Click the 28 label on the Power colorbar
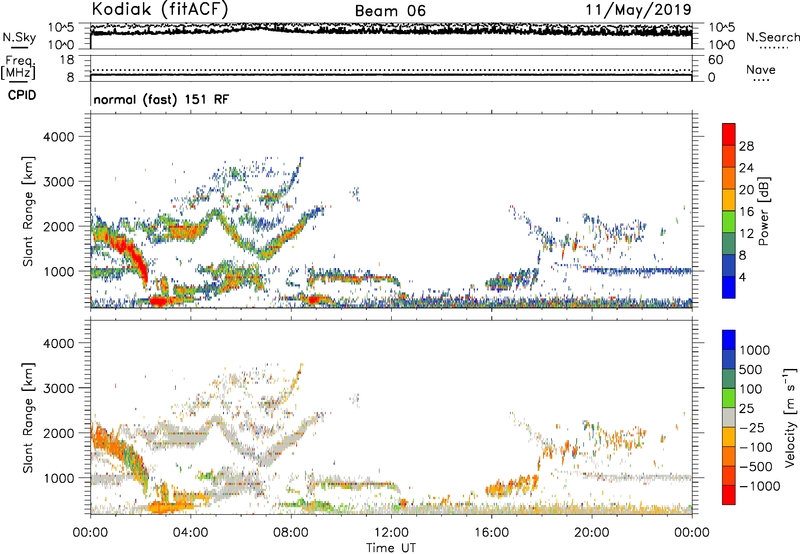The width and height of the screenshot is (800, 554). pyautogui.click(x=746, y=146)
